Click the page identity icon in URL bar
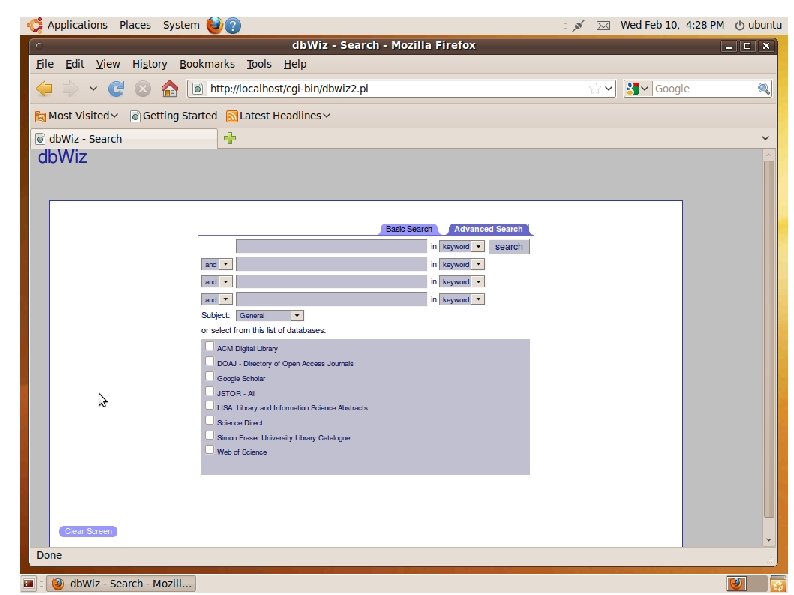 (197, 89)
